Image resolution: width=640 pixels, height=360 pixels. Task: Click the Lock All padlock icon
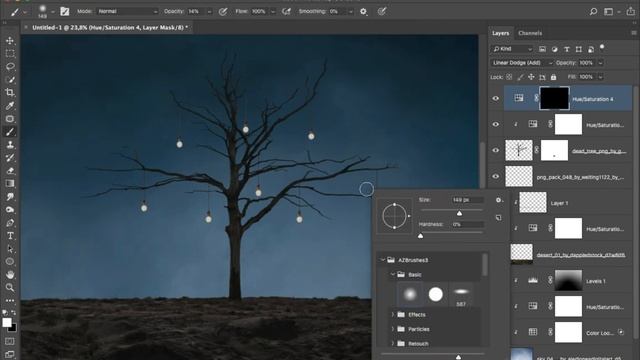553,77
